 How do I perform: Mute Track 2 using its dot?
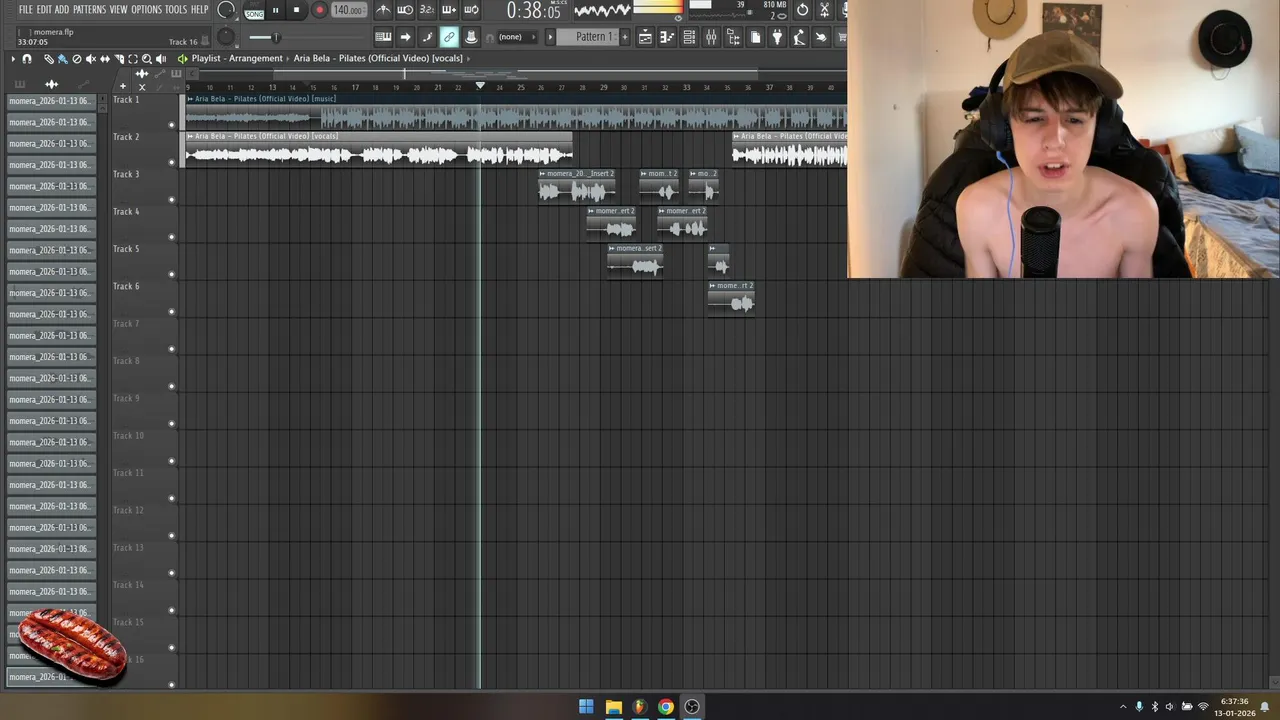171,162
